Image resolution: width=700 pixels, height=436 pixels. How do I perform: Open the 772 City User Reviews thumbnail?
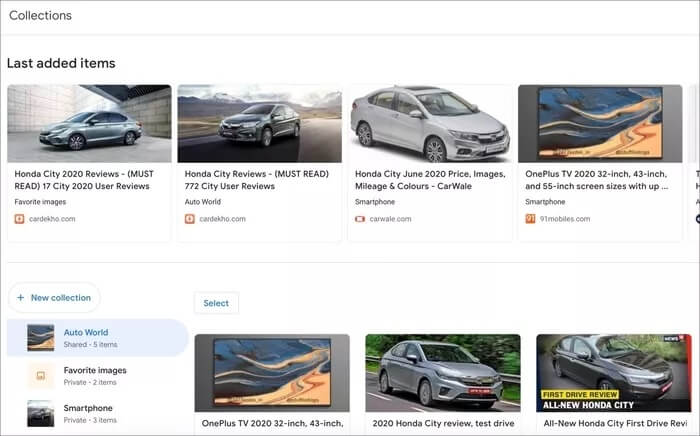point(259,124)
